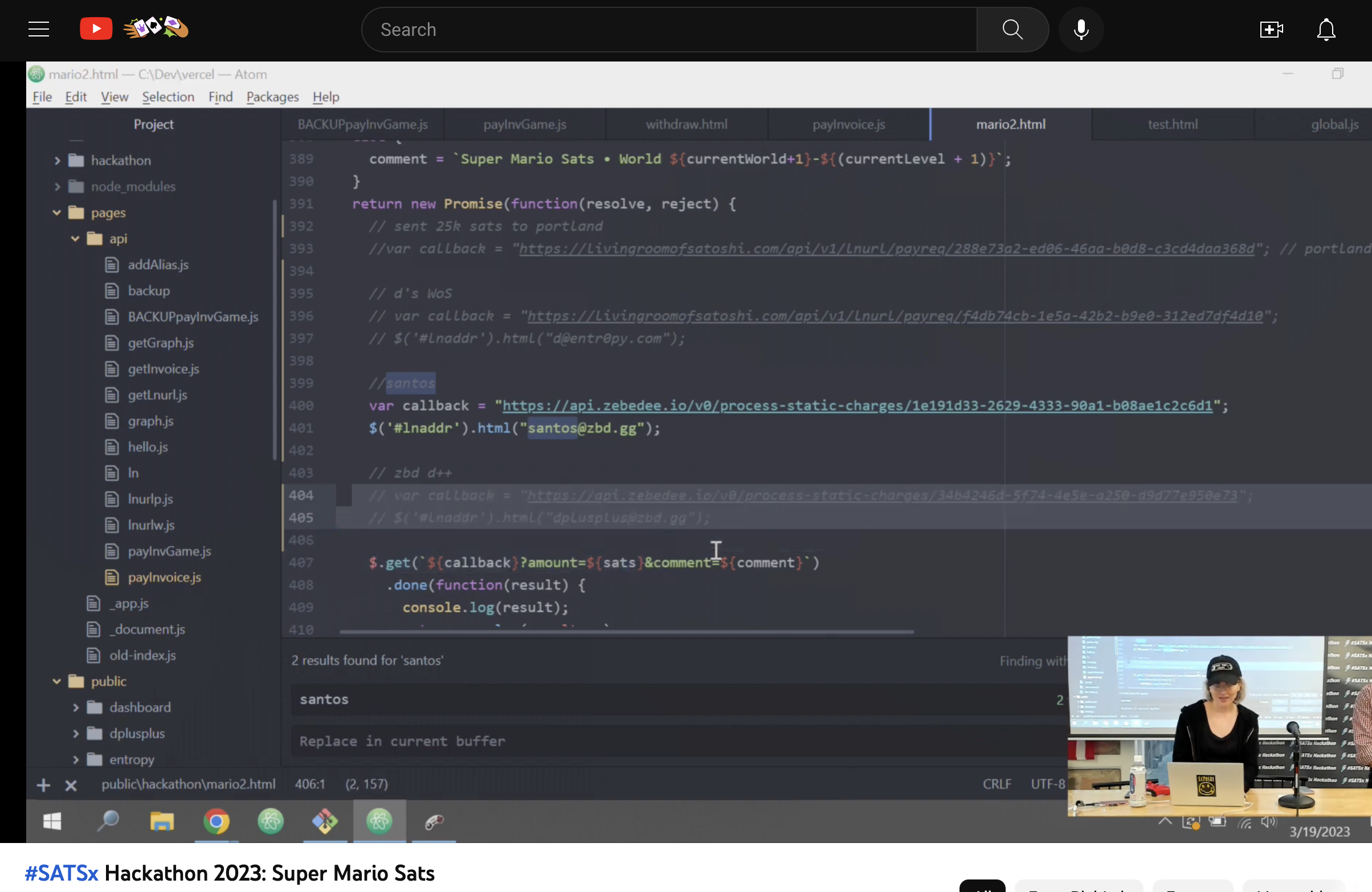Viewport: 1372px width, 892px height.
Task: Open payInvoice.js in the tree
Action: (164, 578)
